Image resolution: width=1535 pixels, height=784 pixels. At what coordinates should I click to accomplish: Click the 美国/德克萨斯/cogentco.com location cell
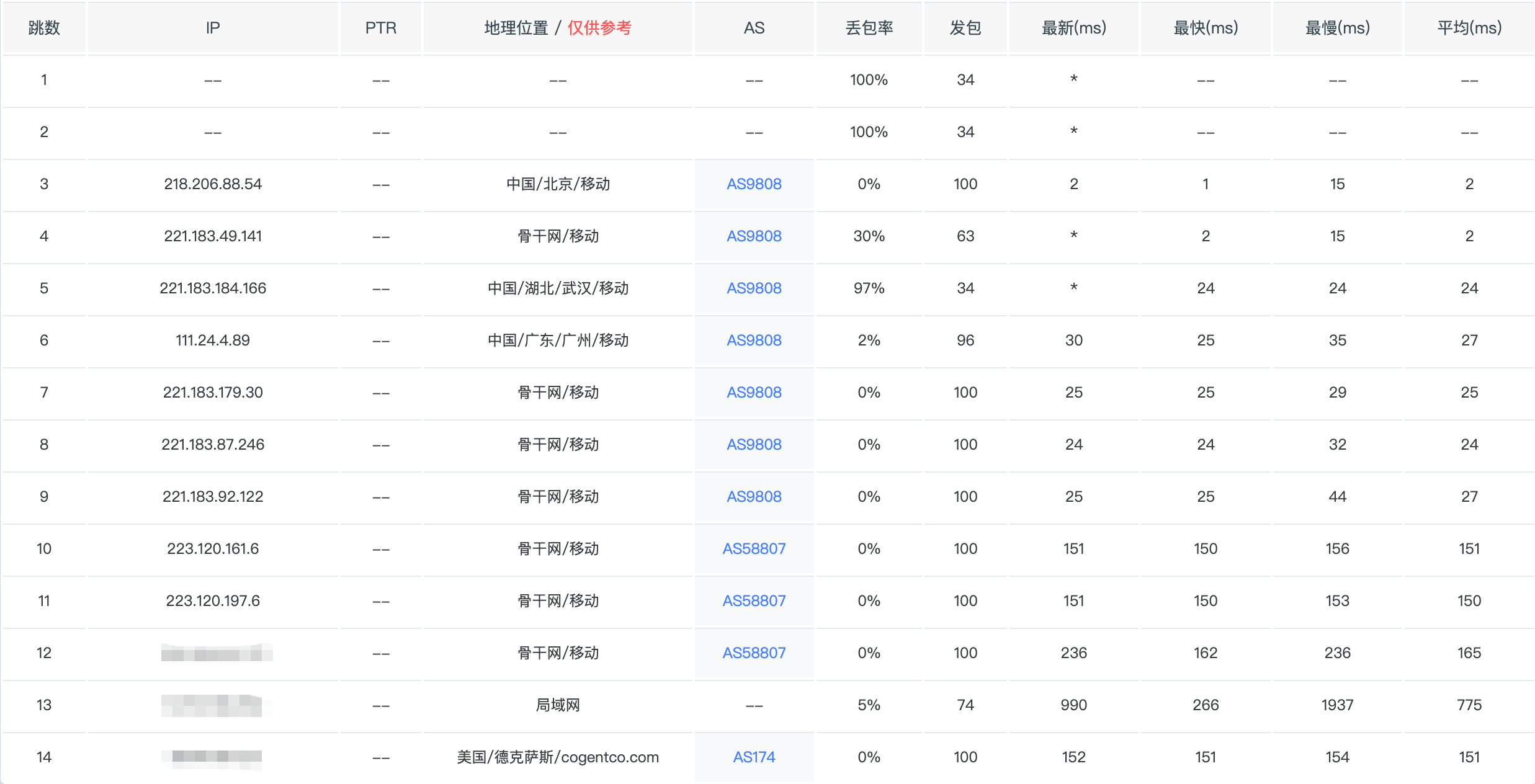click(x=557, y=757)
